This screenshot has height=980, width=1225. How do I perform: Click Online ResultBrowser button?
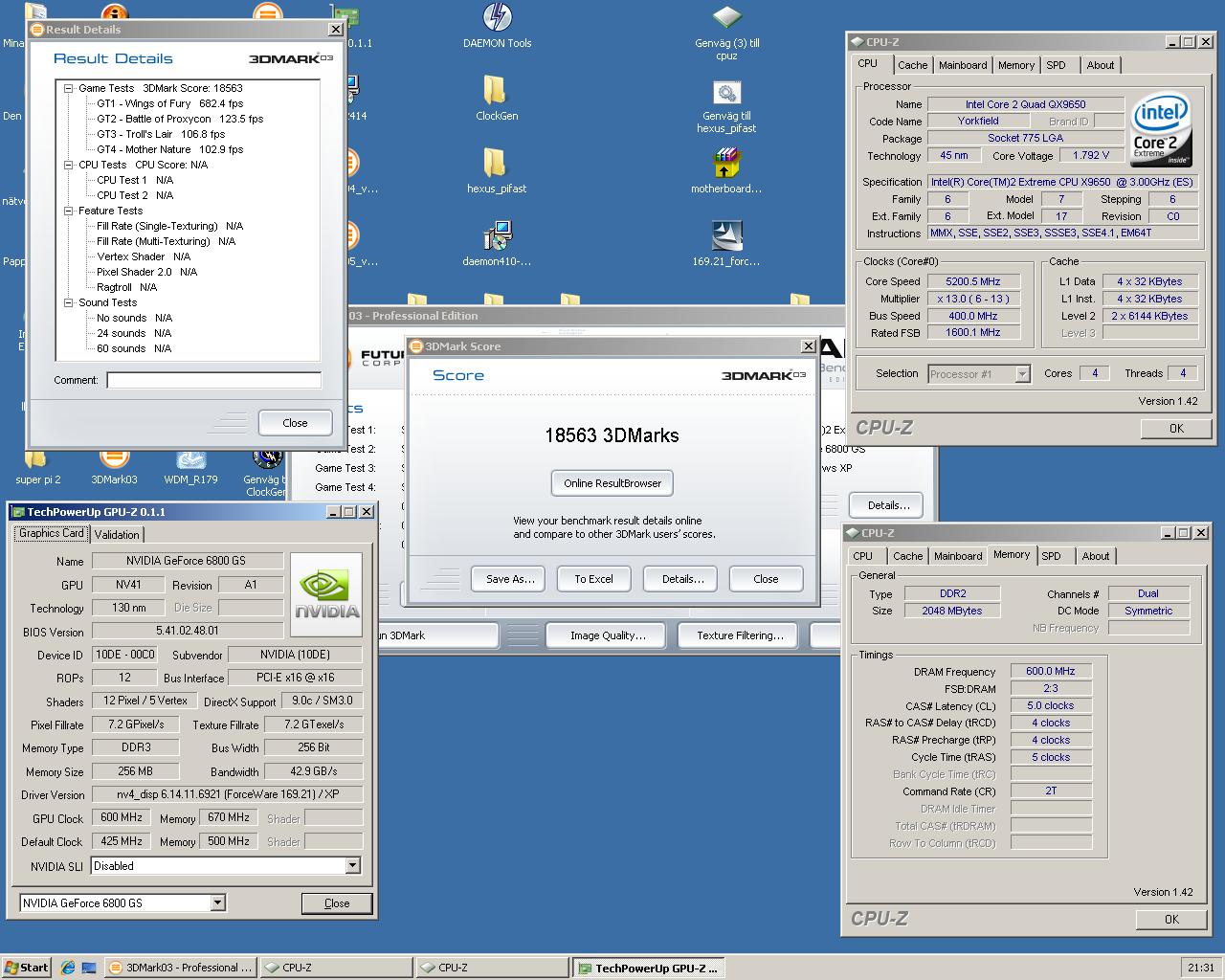612,483
